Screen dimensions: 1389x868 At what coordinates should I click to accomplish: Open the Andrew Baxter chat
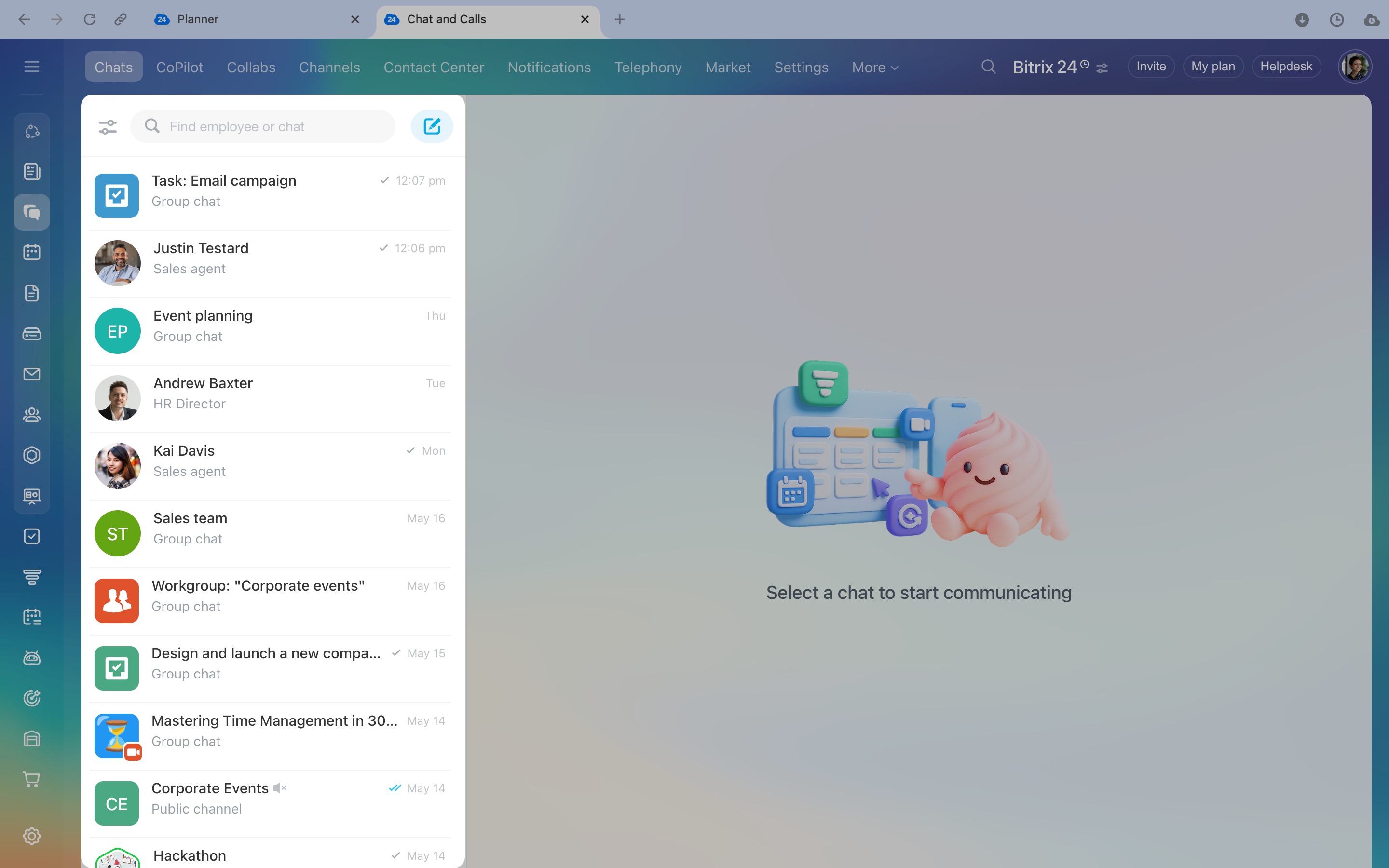(x=271, y=398)
